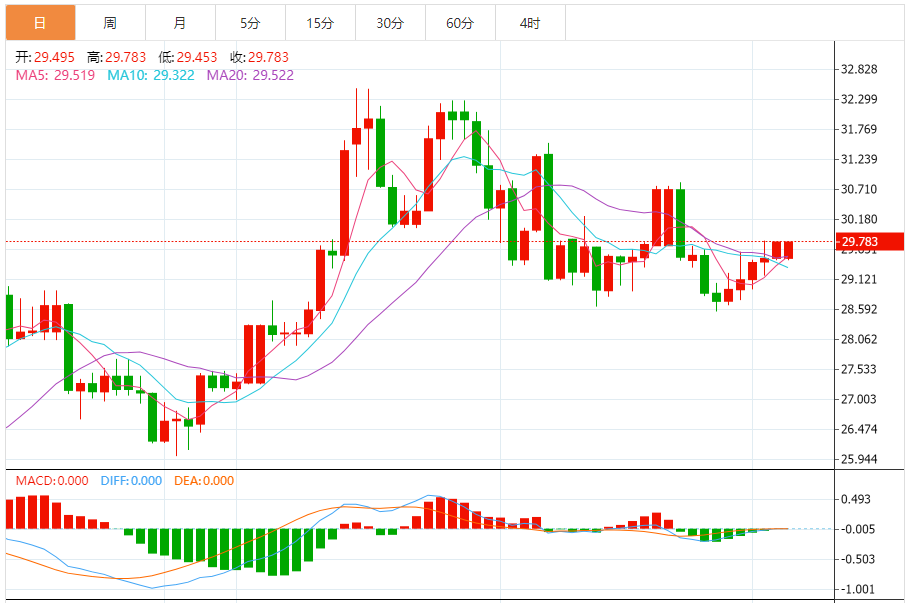909x603 pixels.
Task: Click the DIFF:0.000 indicator label
Action: coord(131,481)
